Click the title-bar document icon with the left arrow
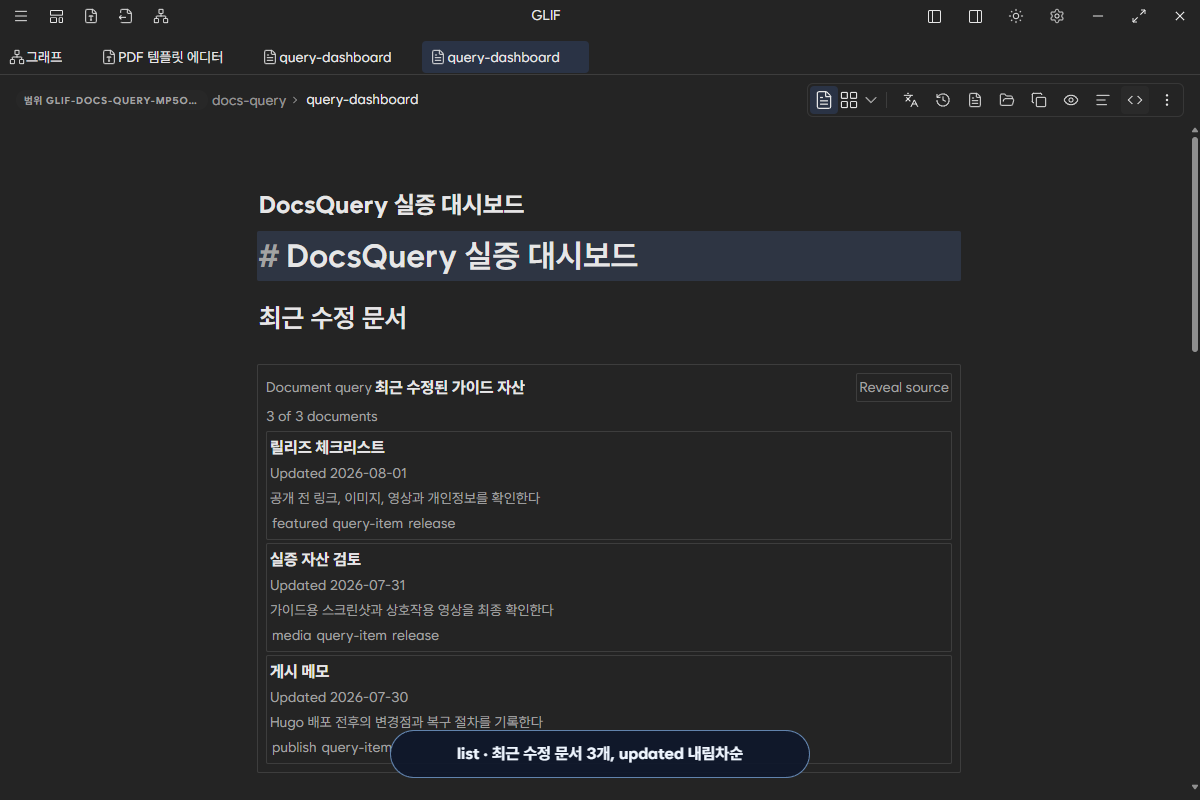This screenshot has width=1200, height=800. click(126, 16)
